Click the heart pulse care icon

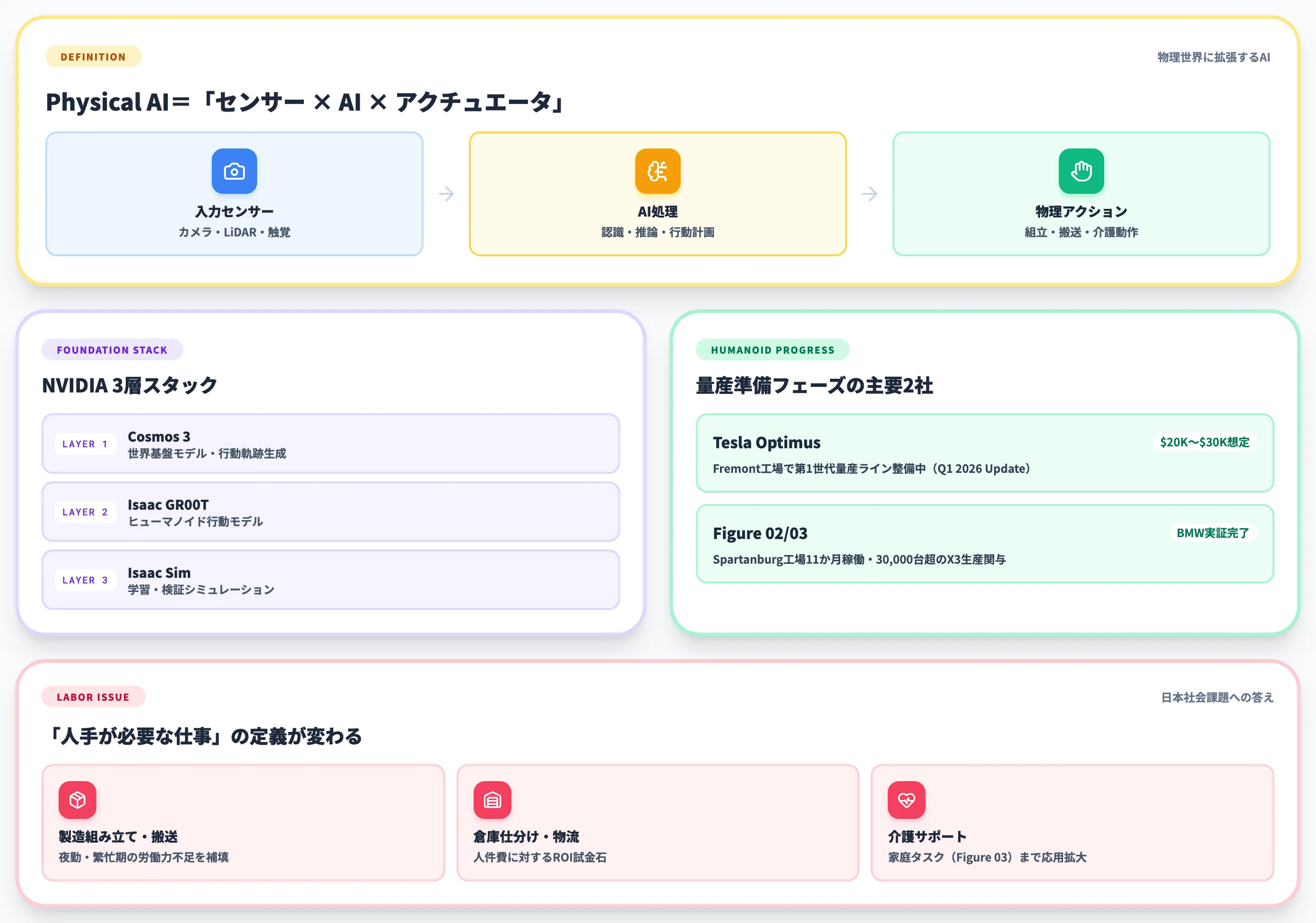coord(907,800)
